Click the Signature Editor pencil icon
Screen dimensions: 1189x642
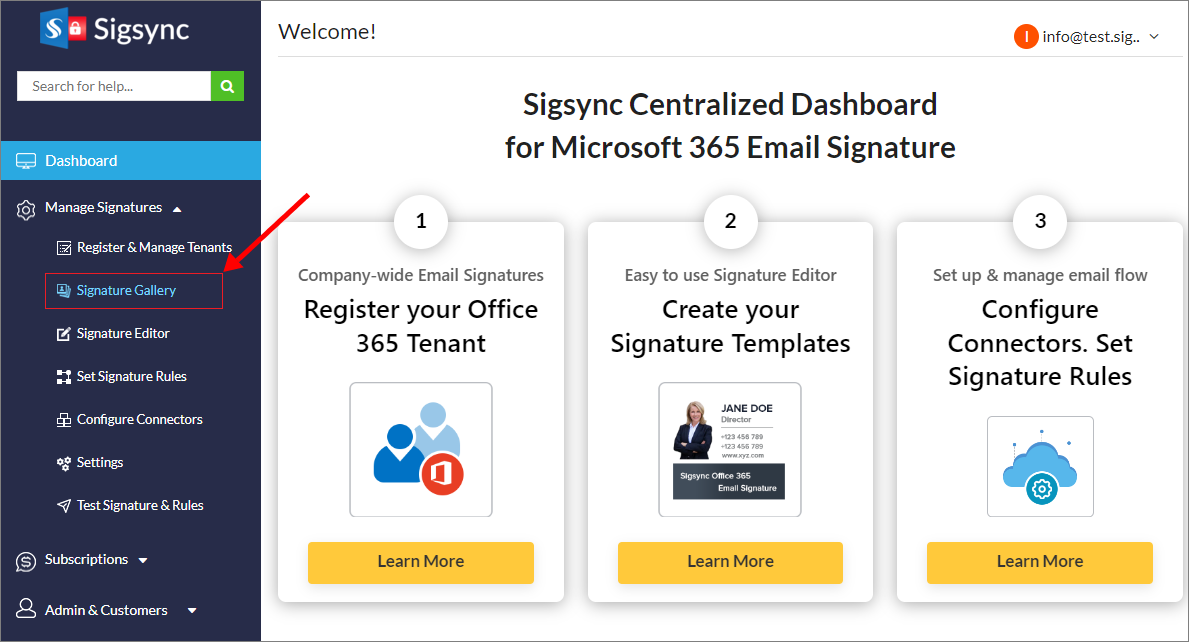point(62,334)
